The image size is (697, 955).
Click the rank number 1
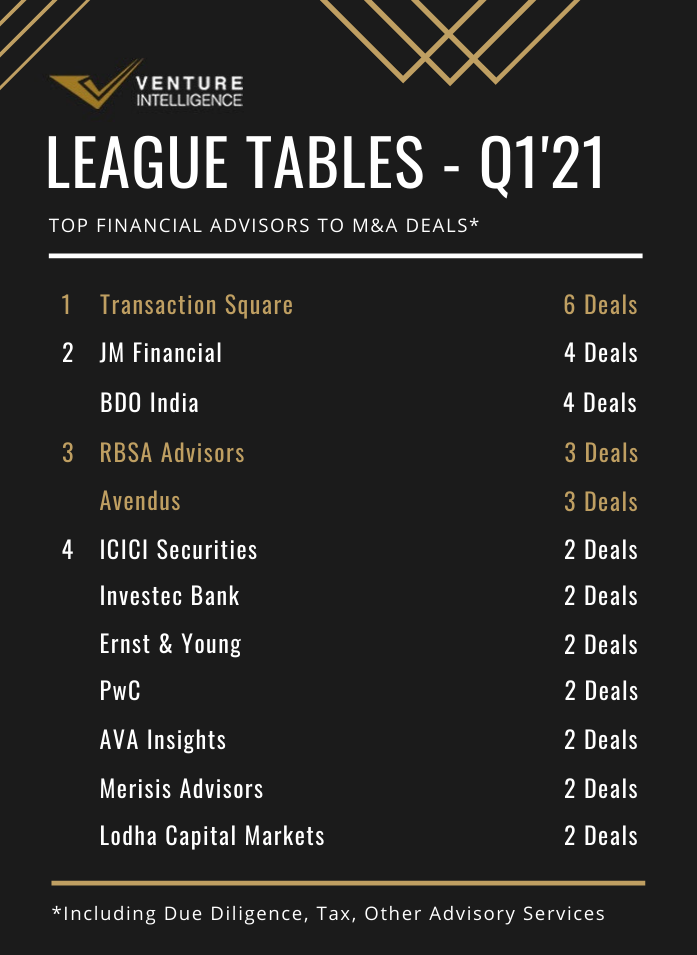pyautogui.click(x=66, y=305)
